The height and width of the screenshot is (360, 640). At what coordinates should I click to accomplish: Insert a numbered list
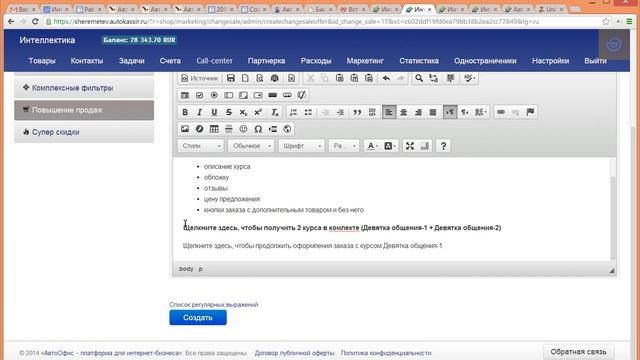pos(293,112)
